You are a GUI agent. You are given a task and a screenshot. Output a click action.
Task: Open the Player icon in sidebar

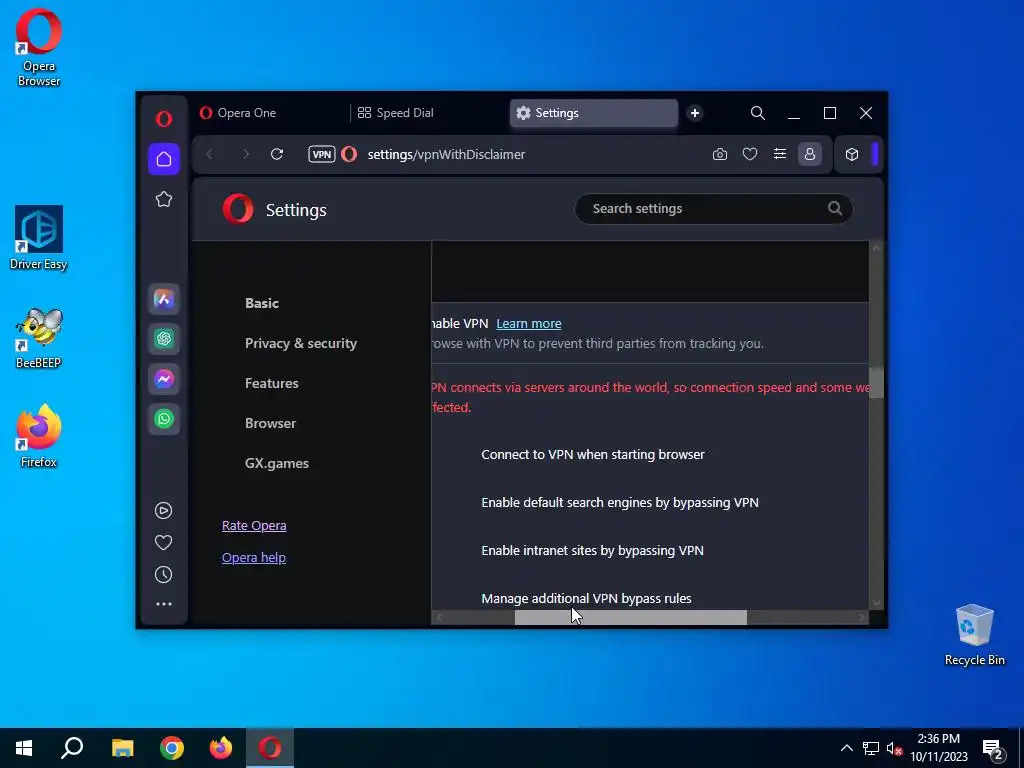(163, 511)
